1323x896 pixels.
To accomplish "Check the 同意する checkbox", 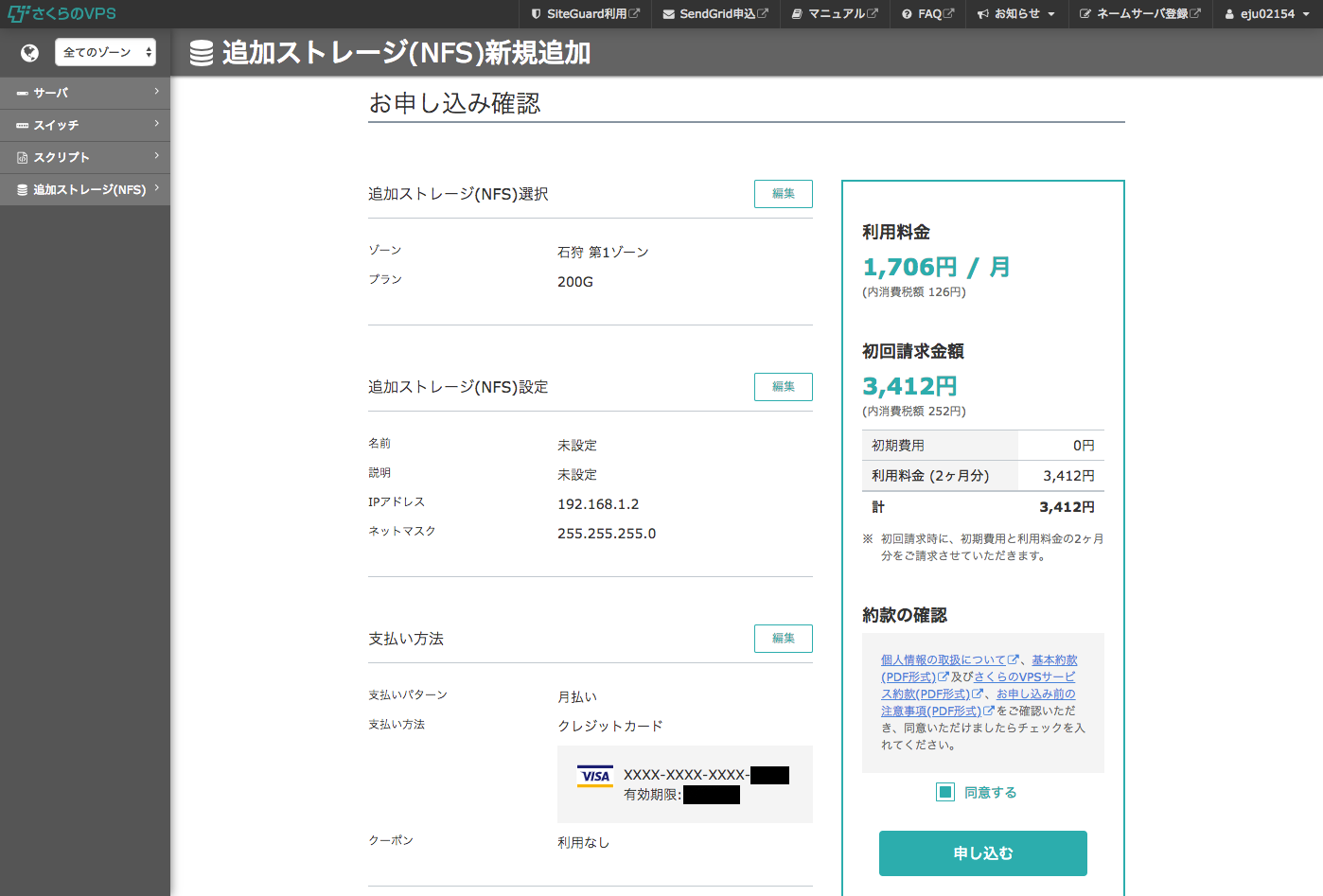I will pyautogui.click(x=945, y=793).
